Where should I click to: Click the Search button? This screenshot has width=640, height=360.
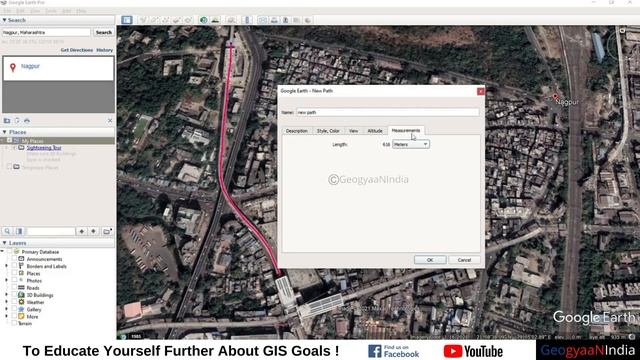104,32
